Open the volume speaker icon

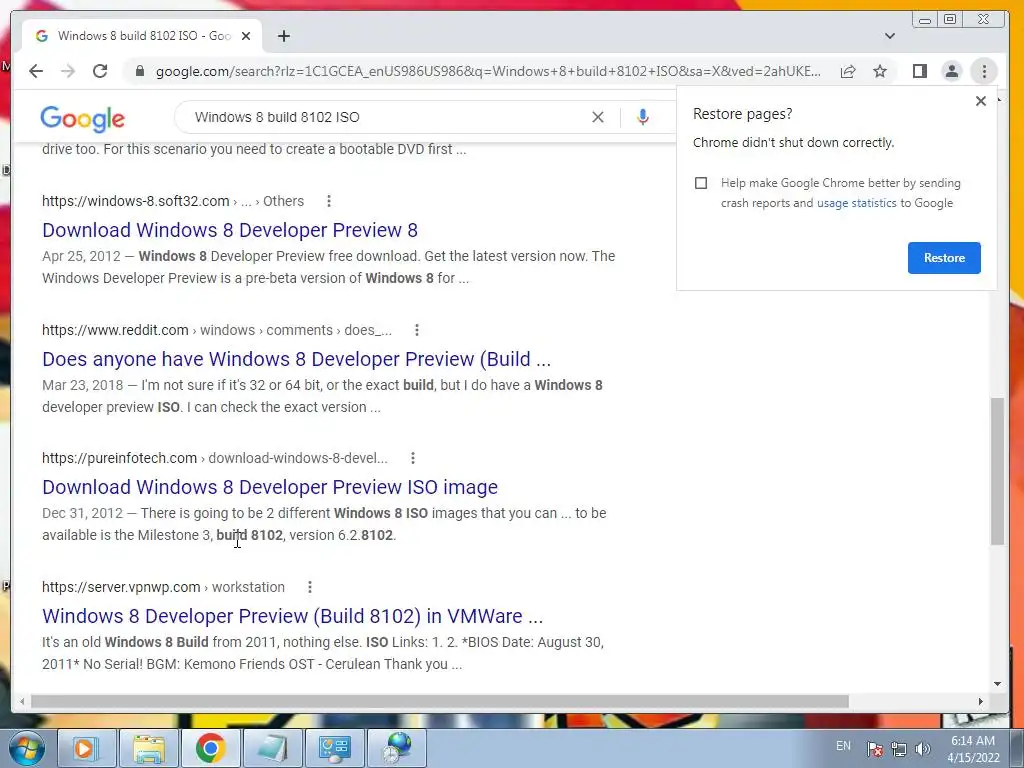(923, 749)
